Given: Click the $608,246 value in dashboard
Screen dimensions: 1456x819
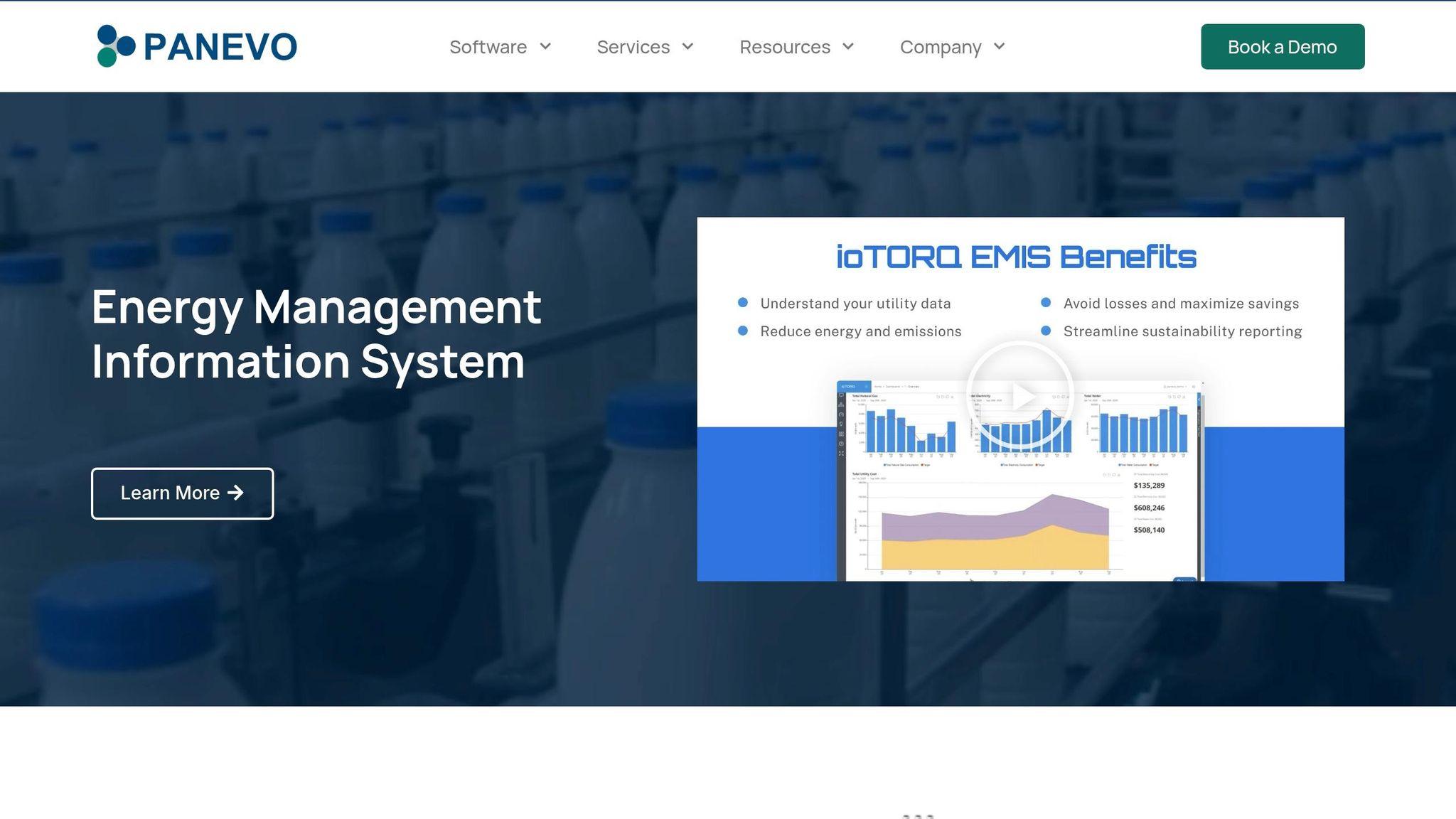Looking at the screenshot, I should 1149,508.
